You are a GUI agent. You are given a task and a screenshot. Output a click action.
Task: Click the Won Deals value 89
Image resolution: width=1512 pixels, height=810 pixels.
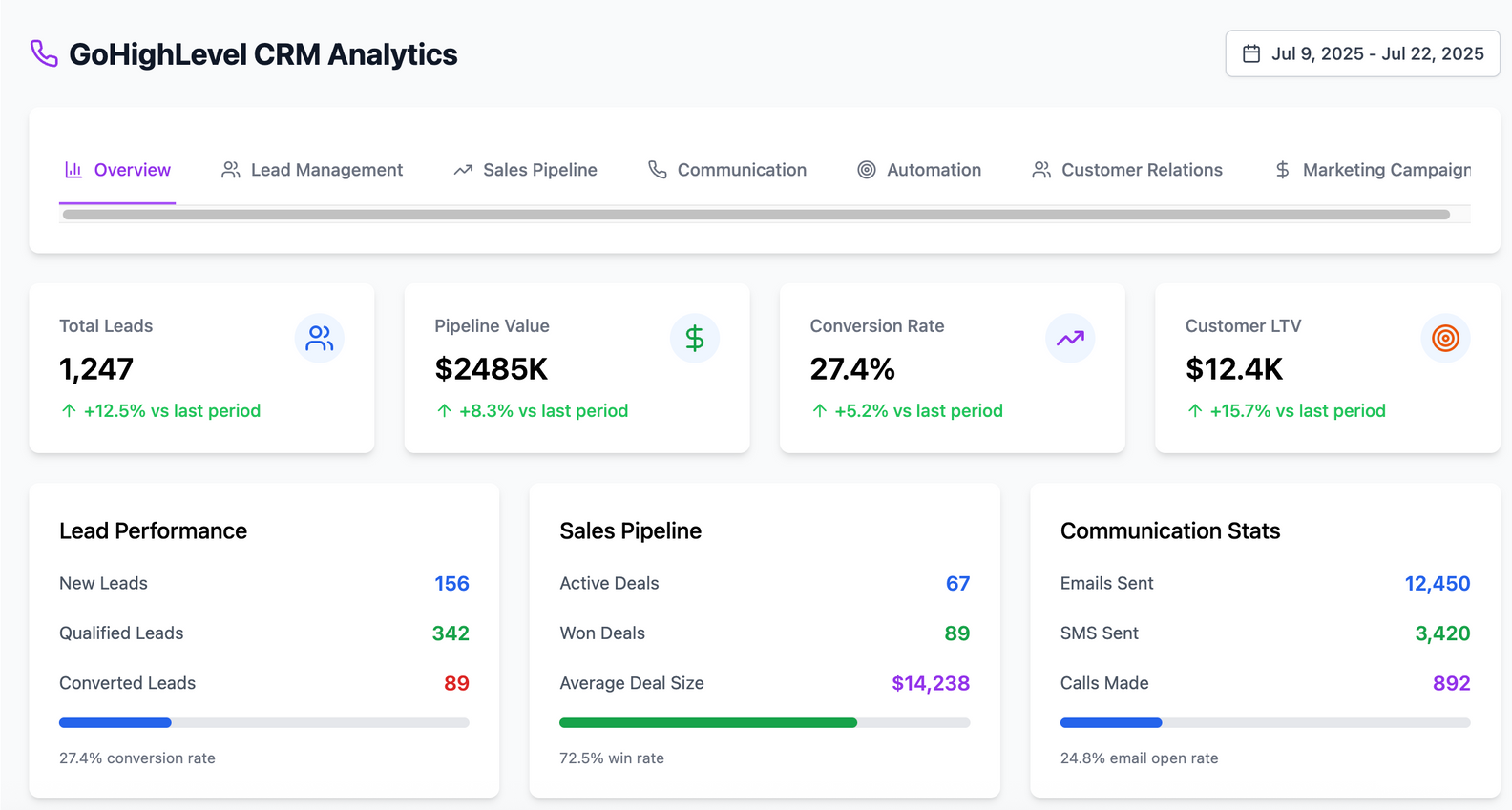point(957,633)
